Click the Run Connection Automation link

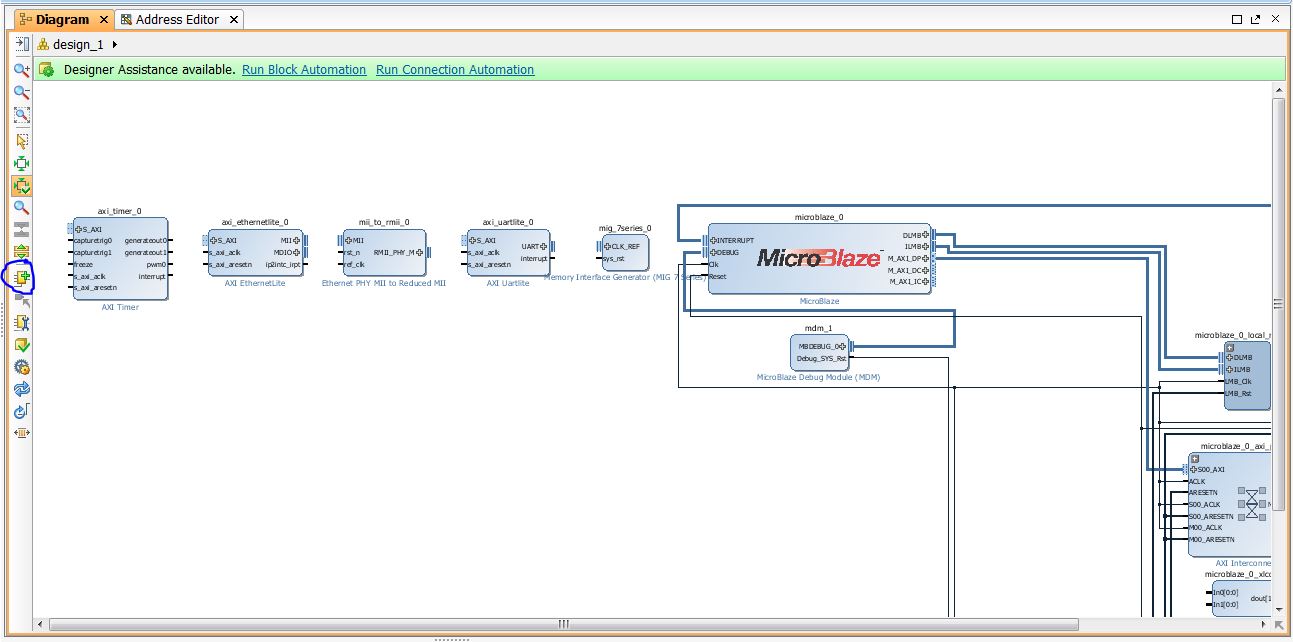[x=455, y=70]
